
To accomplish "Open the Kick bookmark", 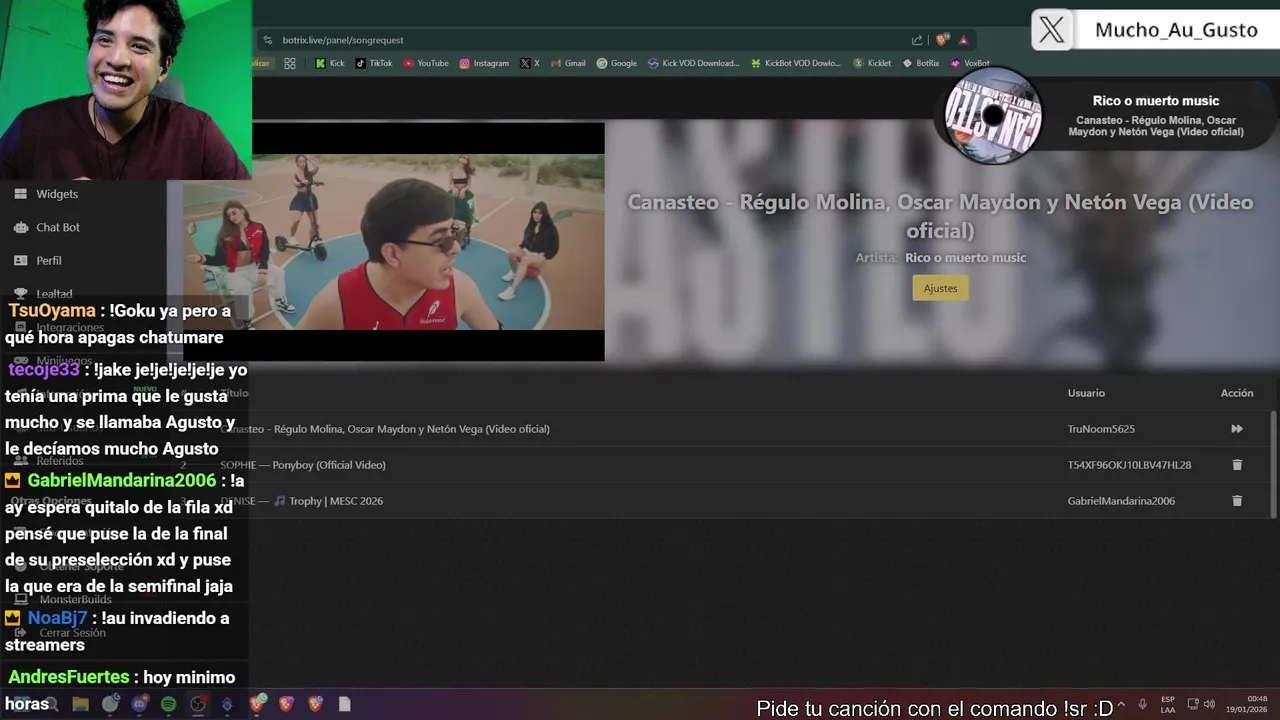I will pyautogui.click(x=330, y=63).
